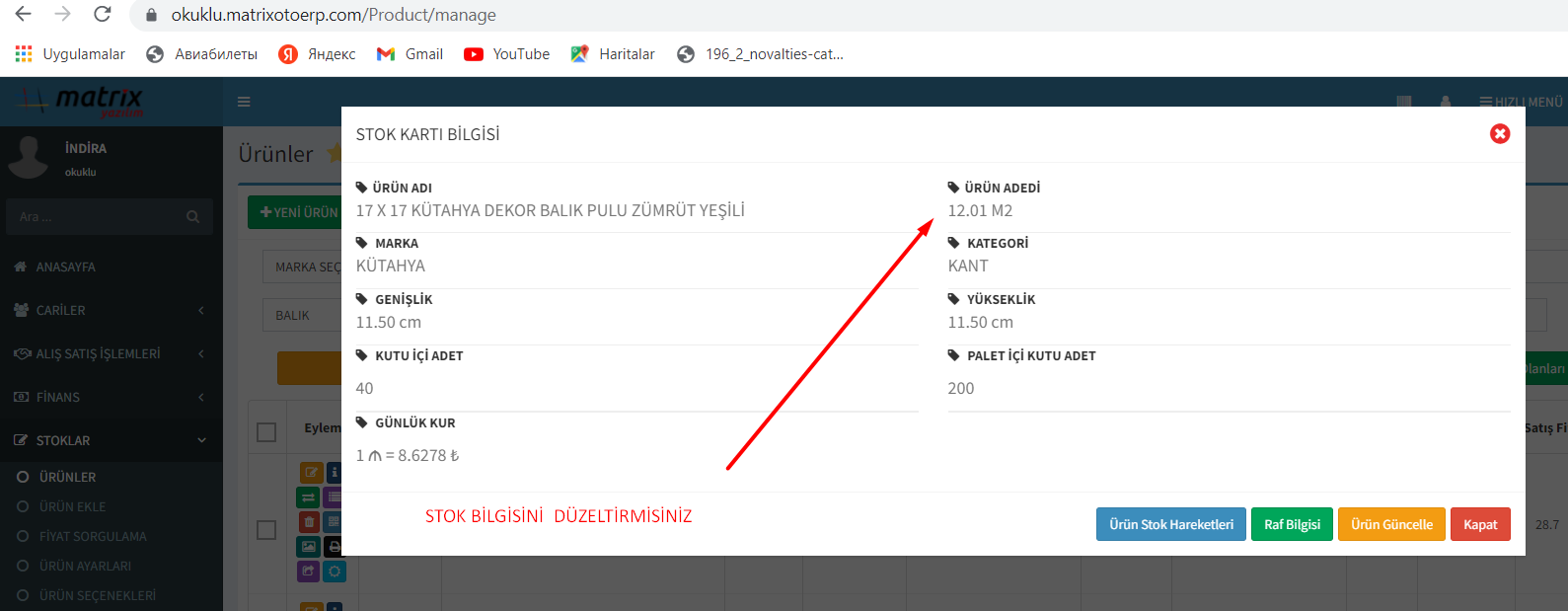Toggle the sidebar with the hamburger icon
1568x611 pixels.
[x=244, y=102]
